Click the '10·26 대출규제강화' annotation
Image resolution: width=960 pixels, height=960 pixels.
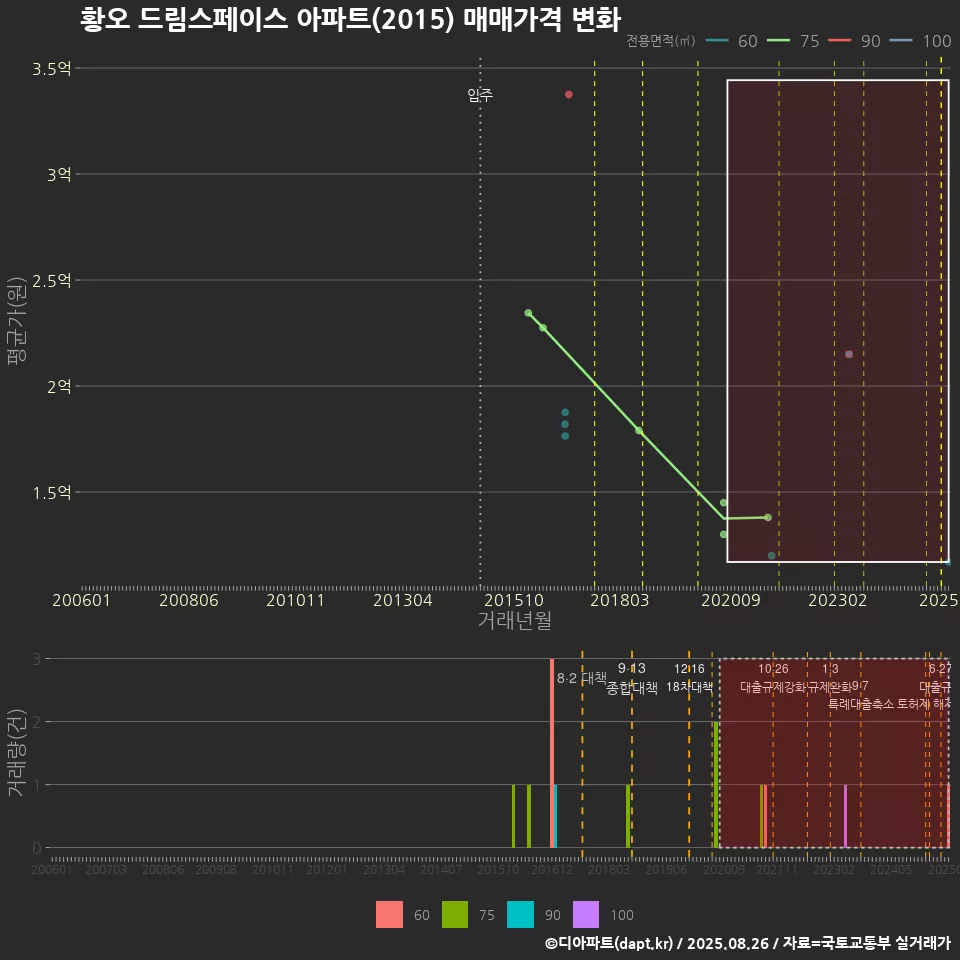point(773,678)
